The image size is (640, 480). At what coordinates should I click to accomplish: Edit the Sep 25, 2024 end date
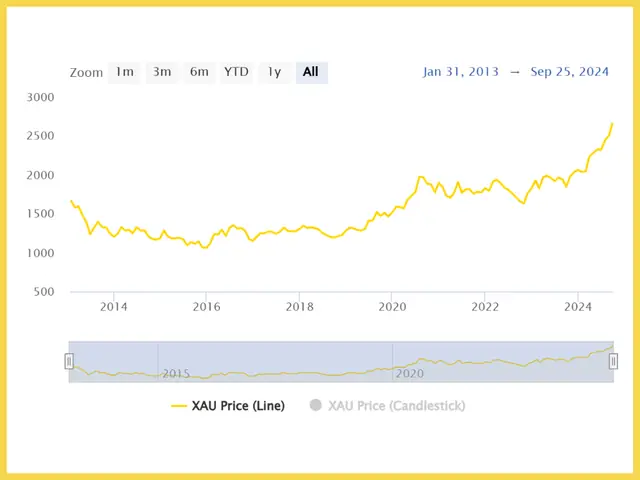tap(569, 72)
